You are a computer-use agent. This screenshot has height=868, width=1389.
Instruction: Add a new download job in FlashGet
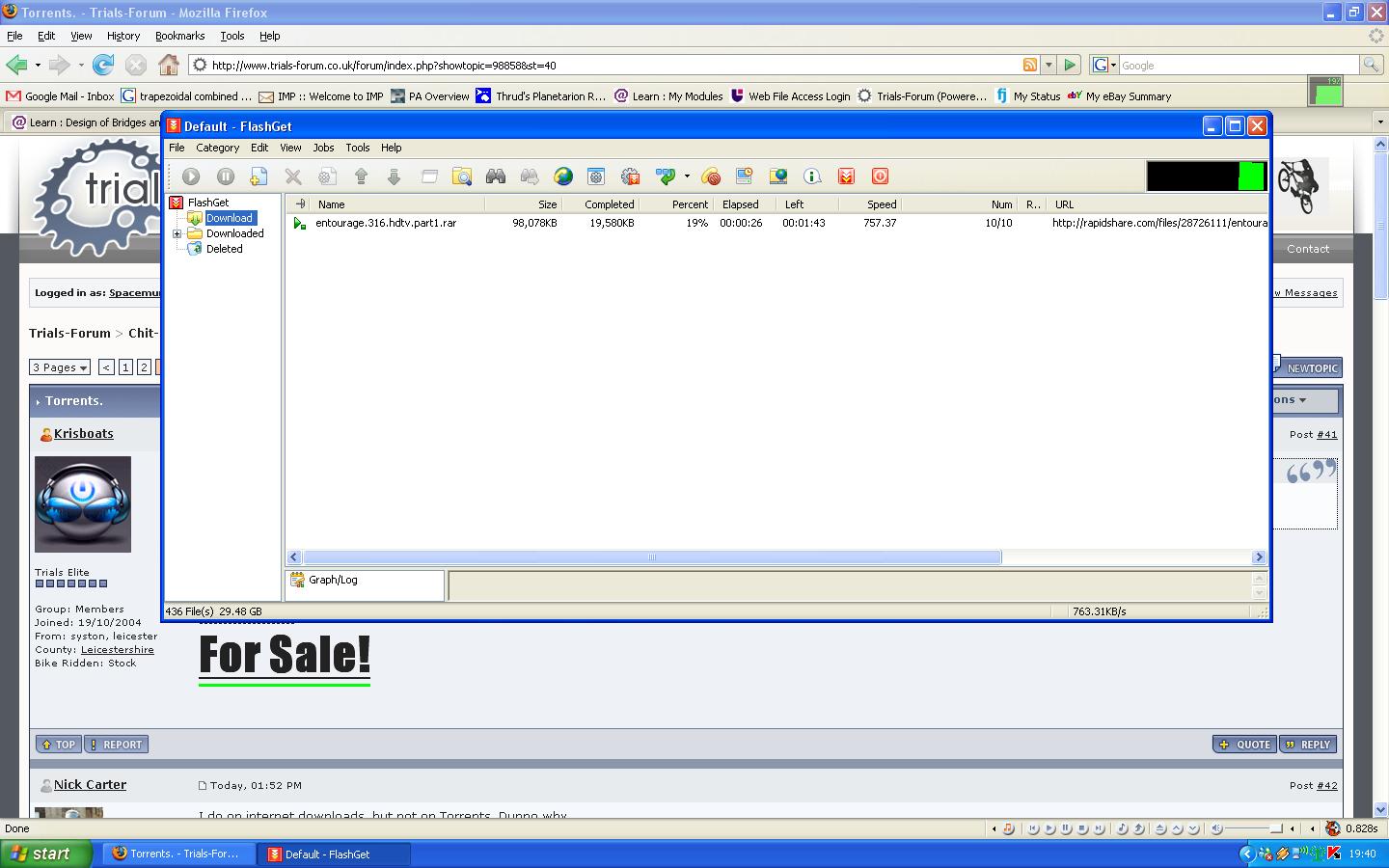pos(259,176)
